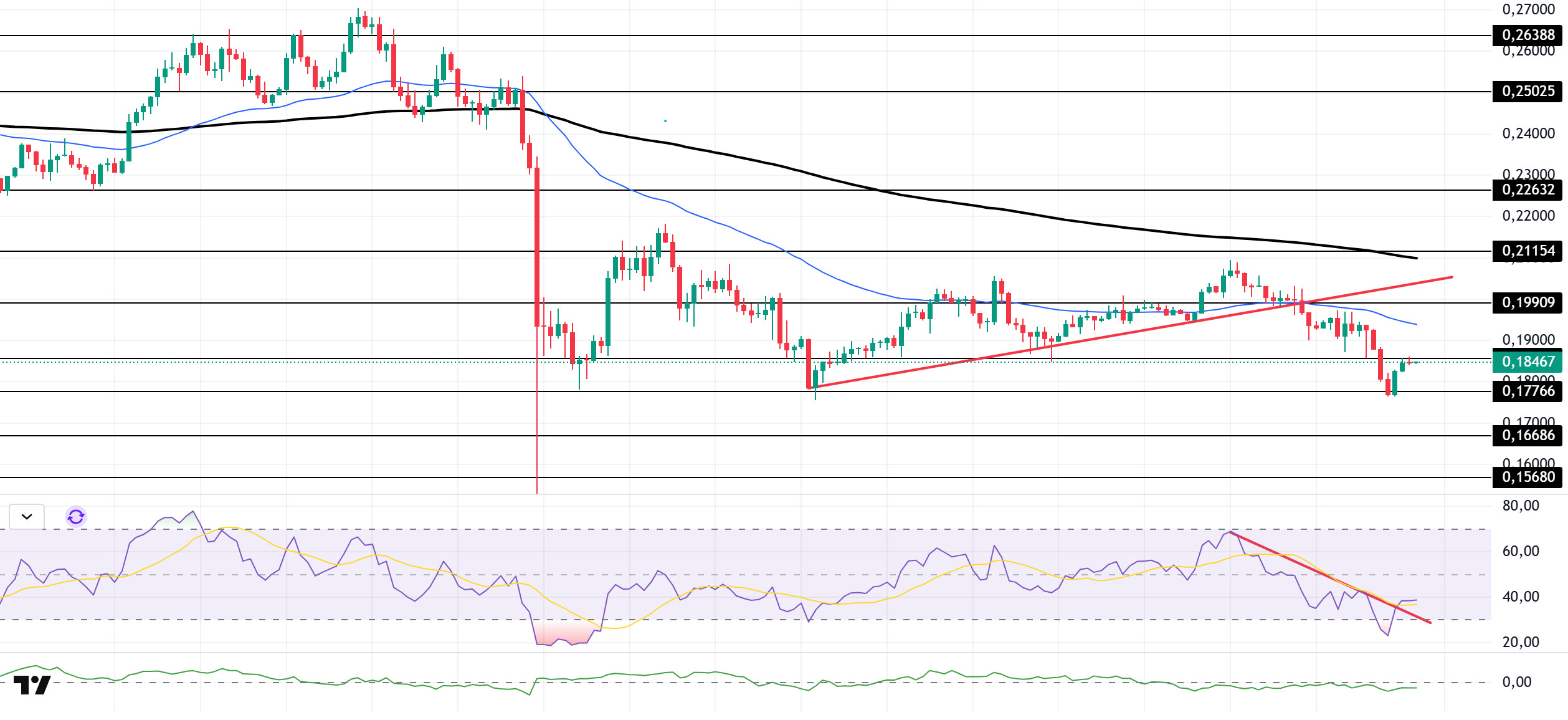Viewport: 1568px width, 720px height.
Task: Select the 0,25025 price level label
Action: (x=1527, y=92)
